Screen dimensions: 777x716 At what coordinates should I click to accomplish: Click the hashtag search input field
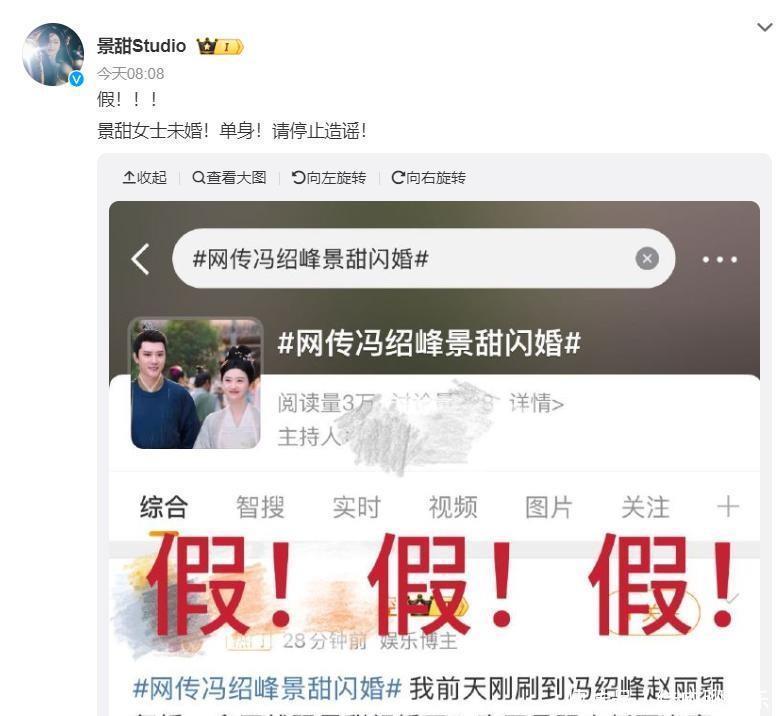424,259
